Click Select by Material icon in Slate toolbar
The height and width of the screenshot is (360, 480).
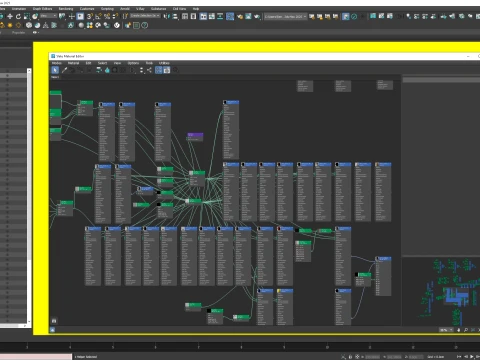point(176,70)
